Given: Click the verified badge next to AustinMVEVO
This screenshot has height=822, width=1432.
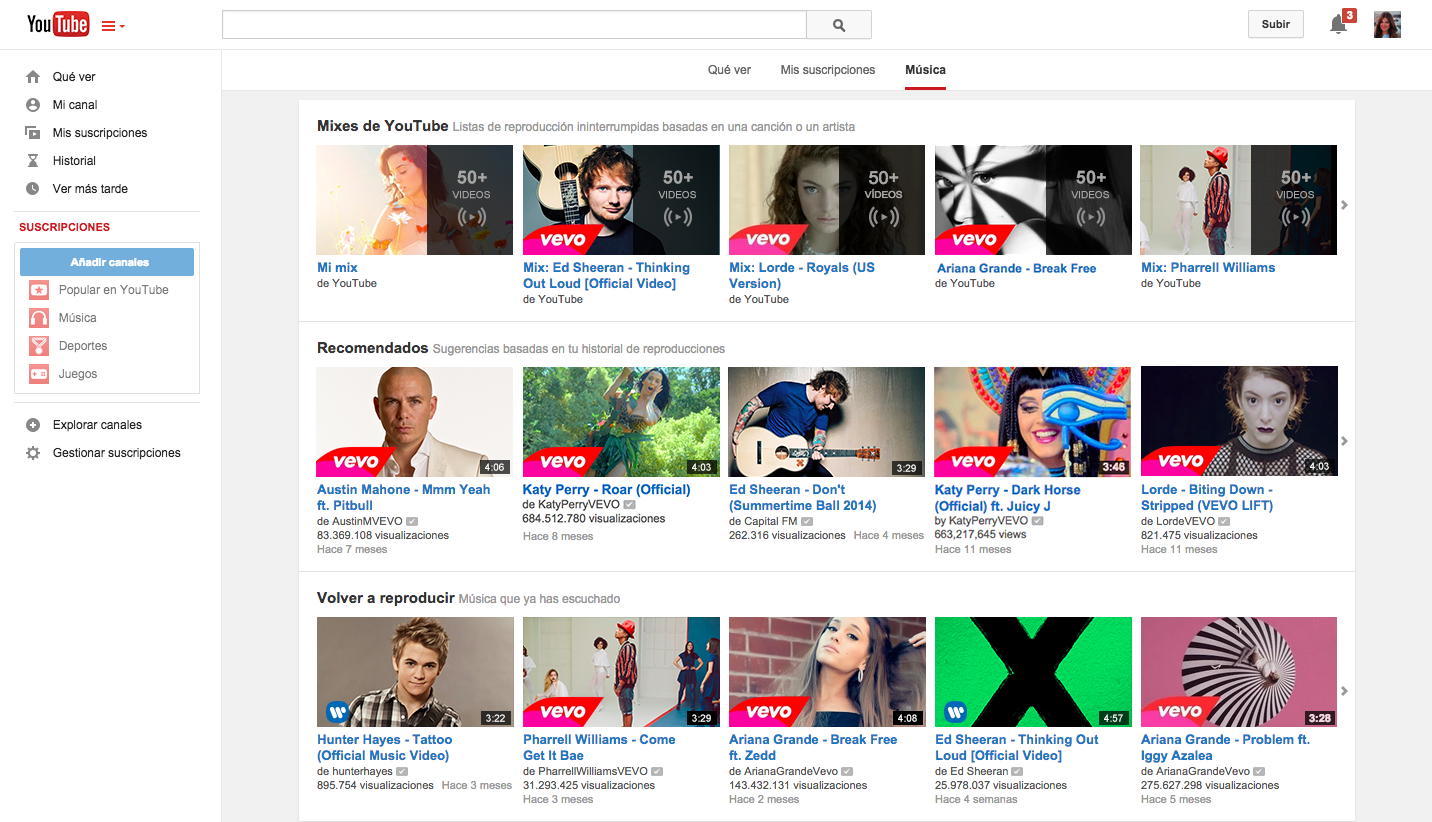Looking at the screenshot, I should [x=412, y=522].
